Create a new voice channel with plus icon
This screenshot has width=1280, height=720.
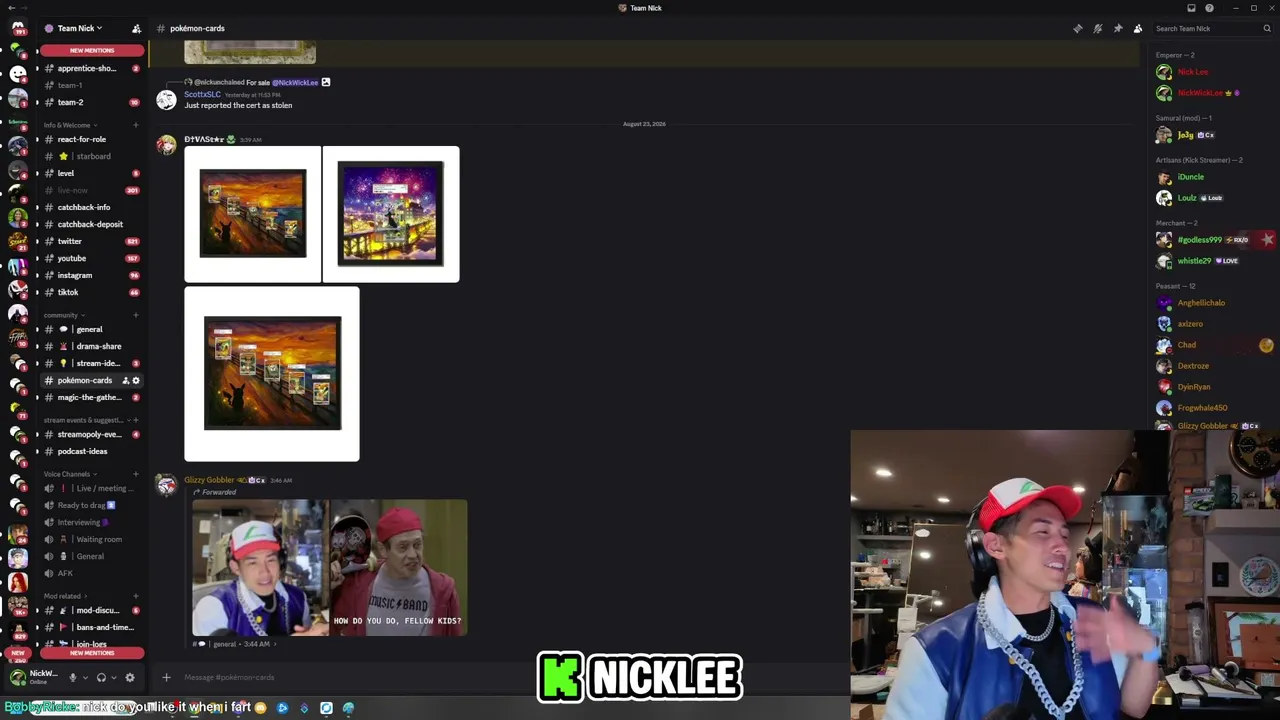tap(136, 474)
